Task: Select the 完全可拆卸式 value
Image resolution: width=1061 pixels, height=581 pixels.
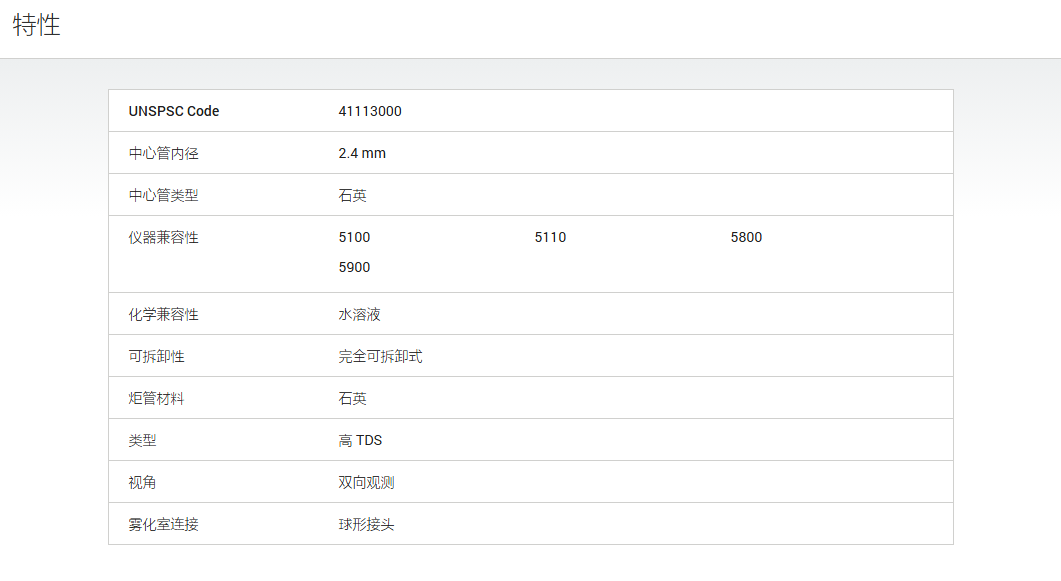Action: (380, 356)
